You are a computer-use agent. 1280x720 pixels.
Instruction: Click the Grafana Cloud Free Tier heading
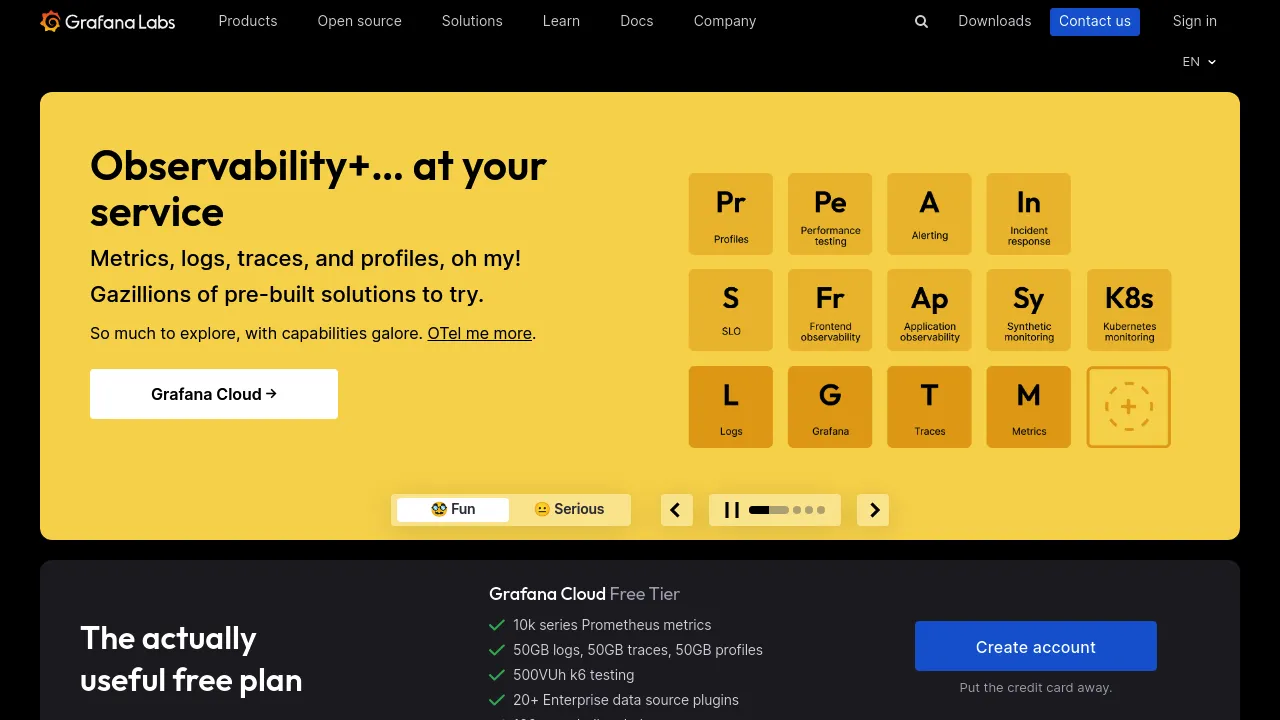[584, 594]
